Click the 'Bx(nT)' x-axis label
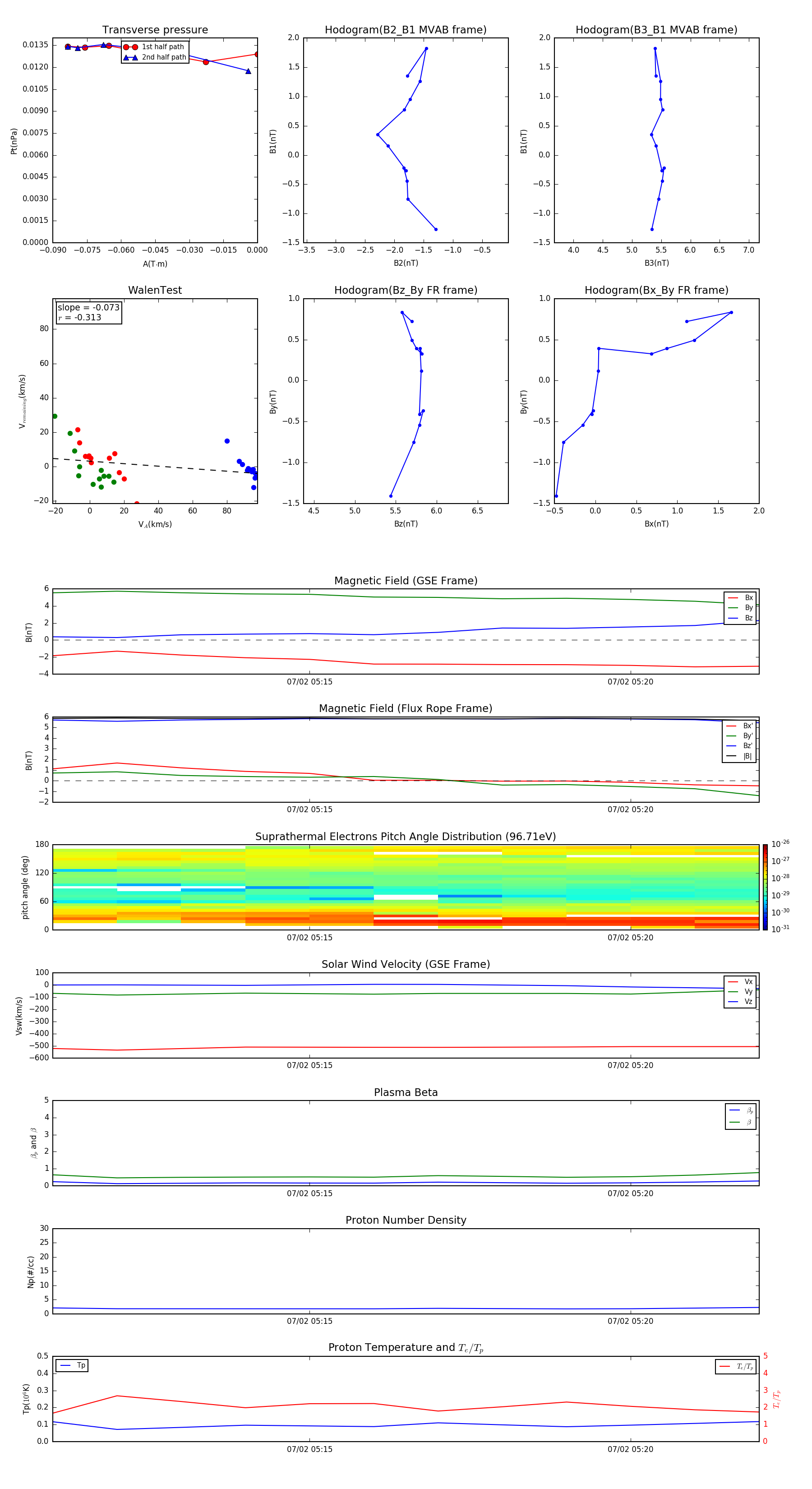Image resolution: width=812 pixels, height=1489 pixels. pyautogui.click(x=656, y=524)
